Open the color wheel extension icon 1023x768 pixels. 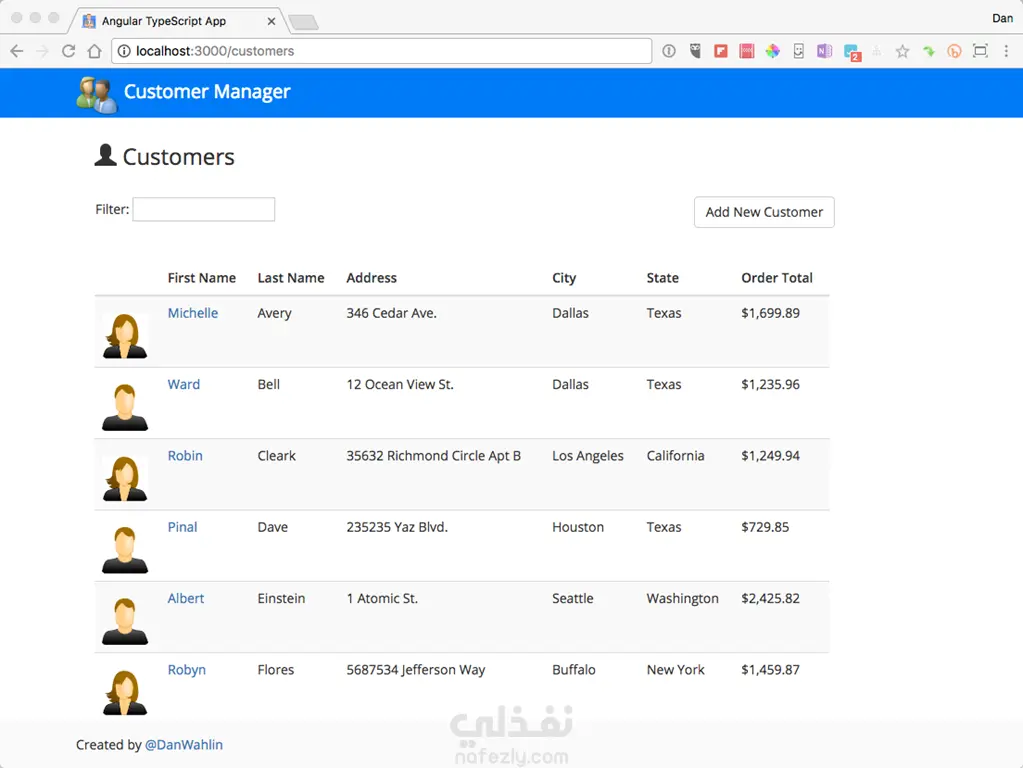point(772,51)
